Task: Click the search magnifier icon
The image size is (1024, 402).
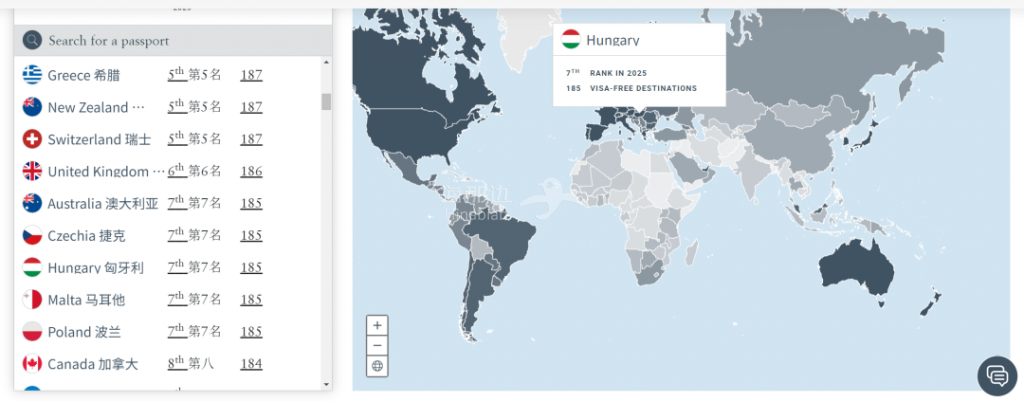Action: point(32,41)
